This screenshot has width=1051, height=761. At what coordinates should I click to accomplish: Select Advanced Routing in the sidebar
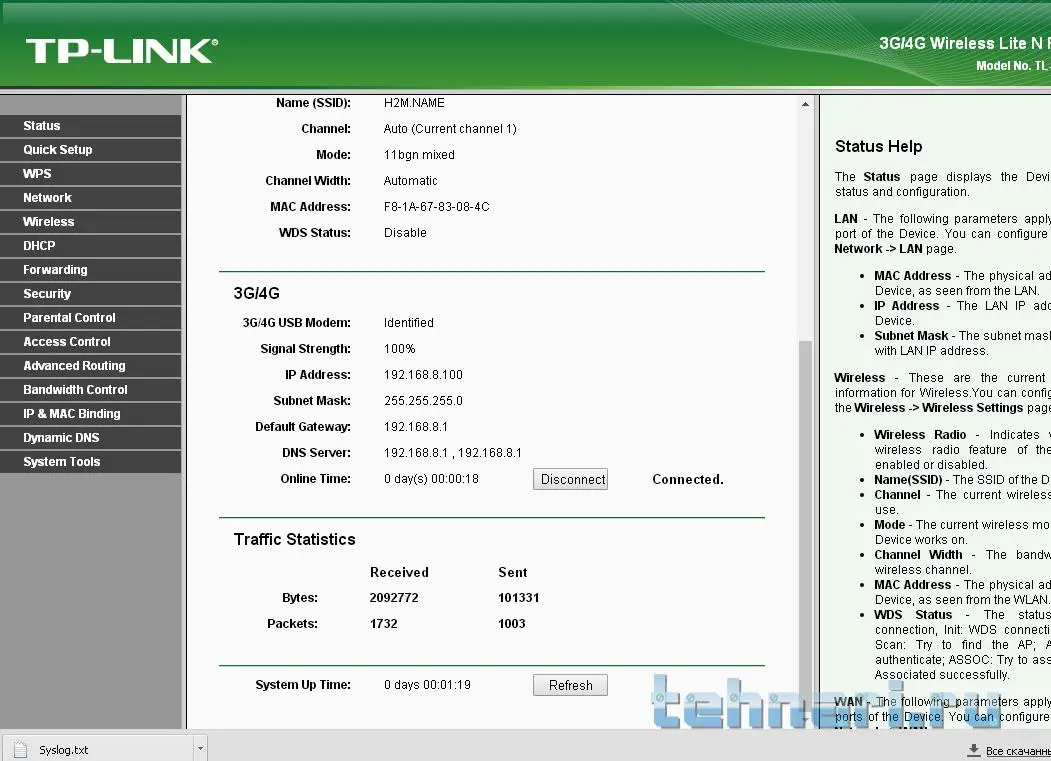pyautogui.click(x=90, y=366)
